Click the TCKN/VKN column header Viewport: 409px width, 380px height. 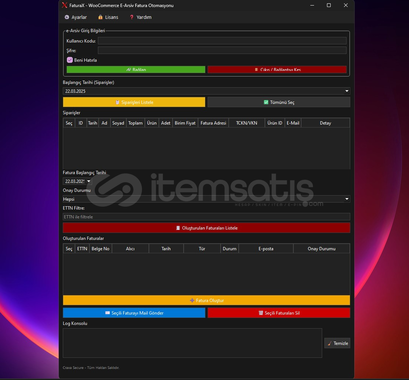click(x=246, y=123)
